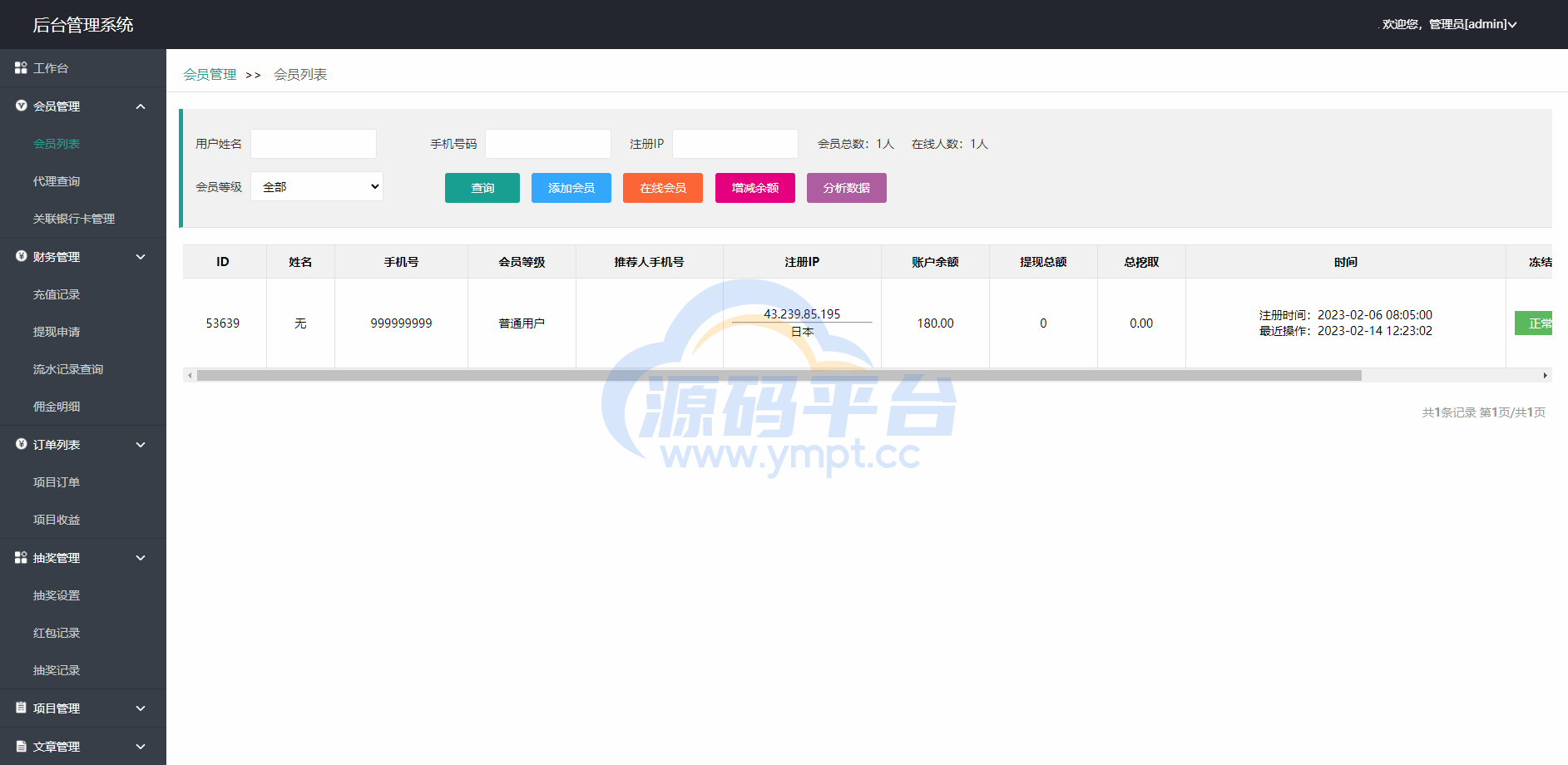This screenshot has height=765, width=1568.
Task: Click the 文章管理 sidebar icon
Action: 21,746
